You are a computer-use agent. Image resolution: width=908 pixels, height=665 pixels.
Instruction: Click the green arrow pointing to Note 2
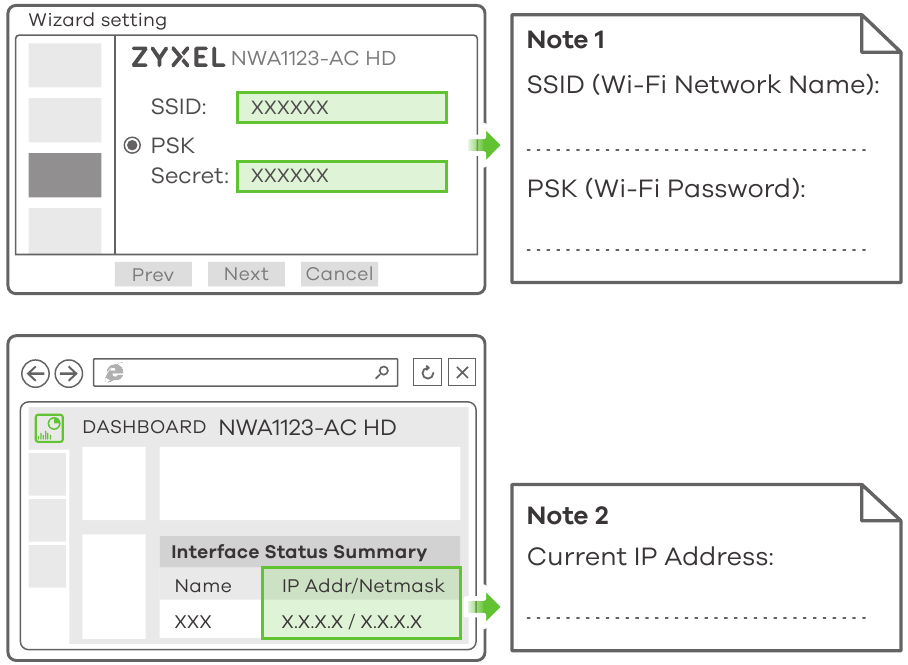tap(487, 607)
